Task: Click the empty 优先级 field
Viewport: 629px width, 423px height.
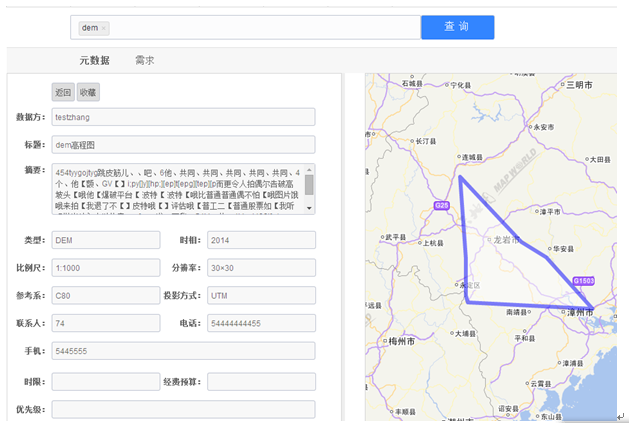Action: coord(183,409)
